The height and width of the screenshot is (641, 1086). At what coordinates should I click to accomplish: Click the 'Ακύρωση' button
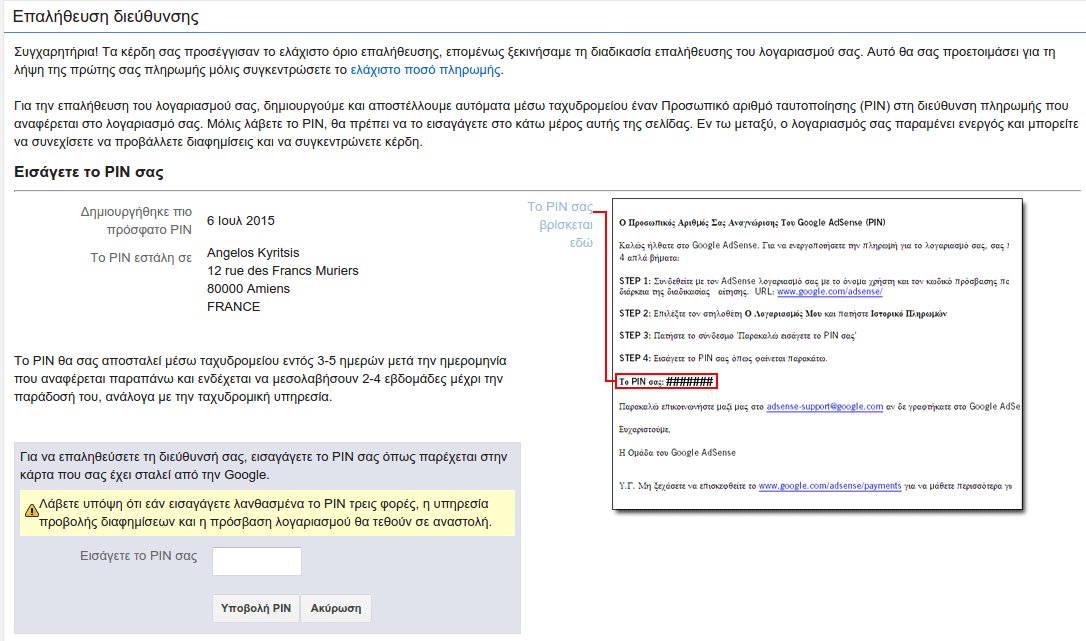point(336,608)
